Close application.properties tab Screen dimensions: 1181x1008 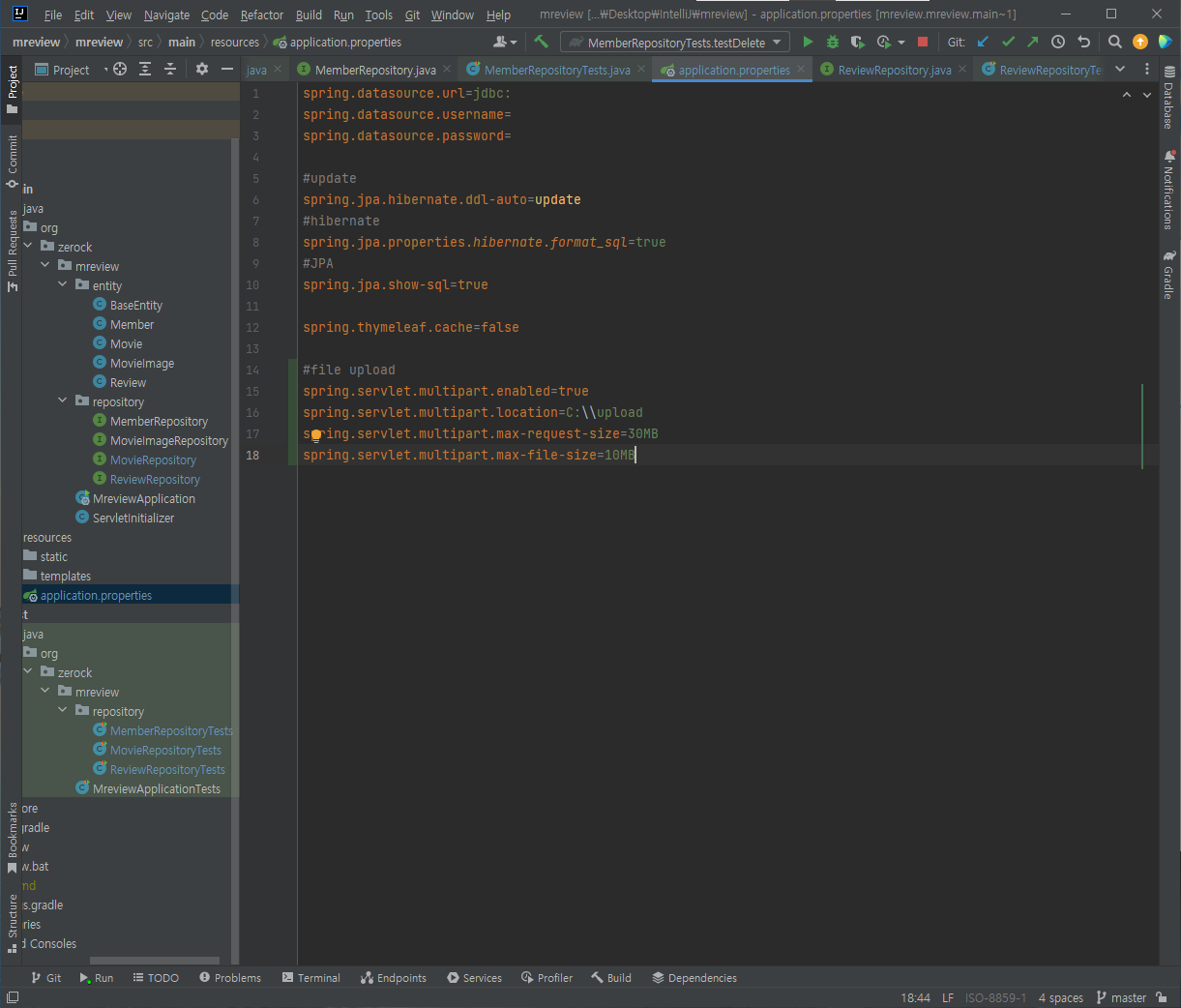801,69
